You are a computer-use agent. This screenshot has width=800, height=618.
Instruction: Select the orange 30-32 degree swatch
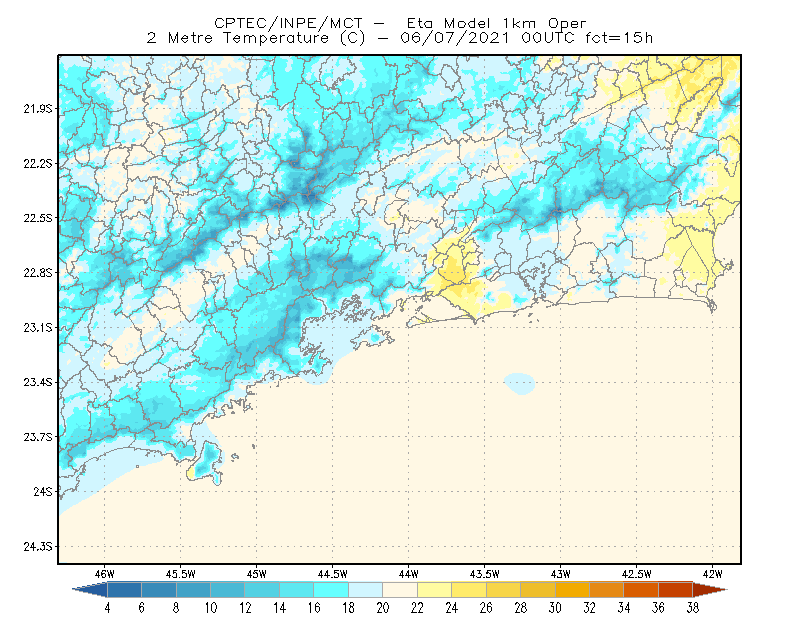(572, 590)
